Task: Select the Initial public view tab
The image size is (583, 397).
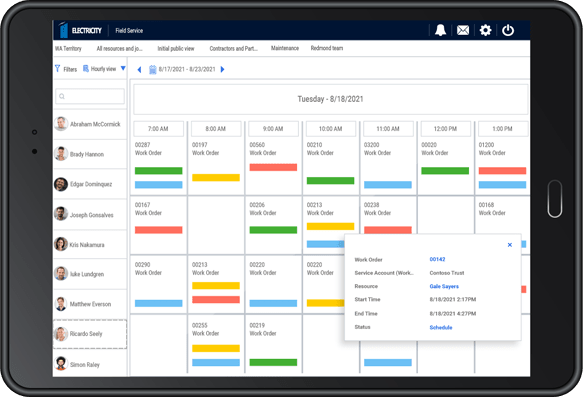Action: (x=176, y=48)
